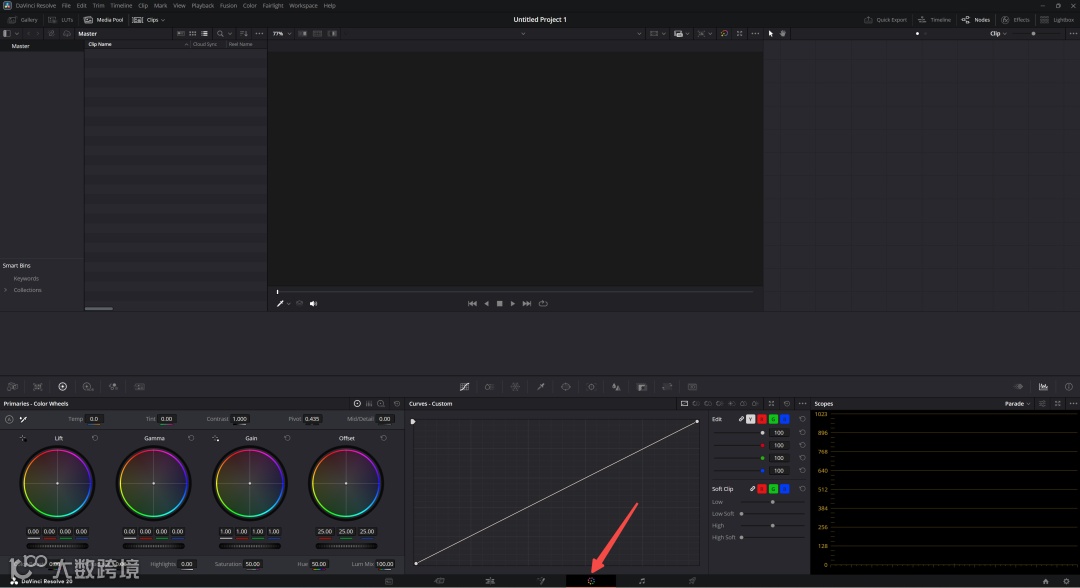
Task: Toggle the Media Pool panel
Action: (x=103, y=20)
